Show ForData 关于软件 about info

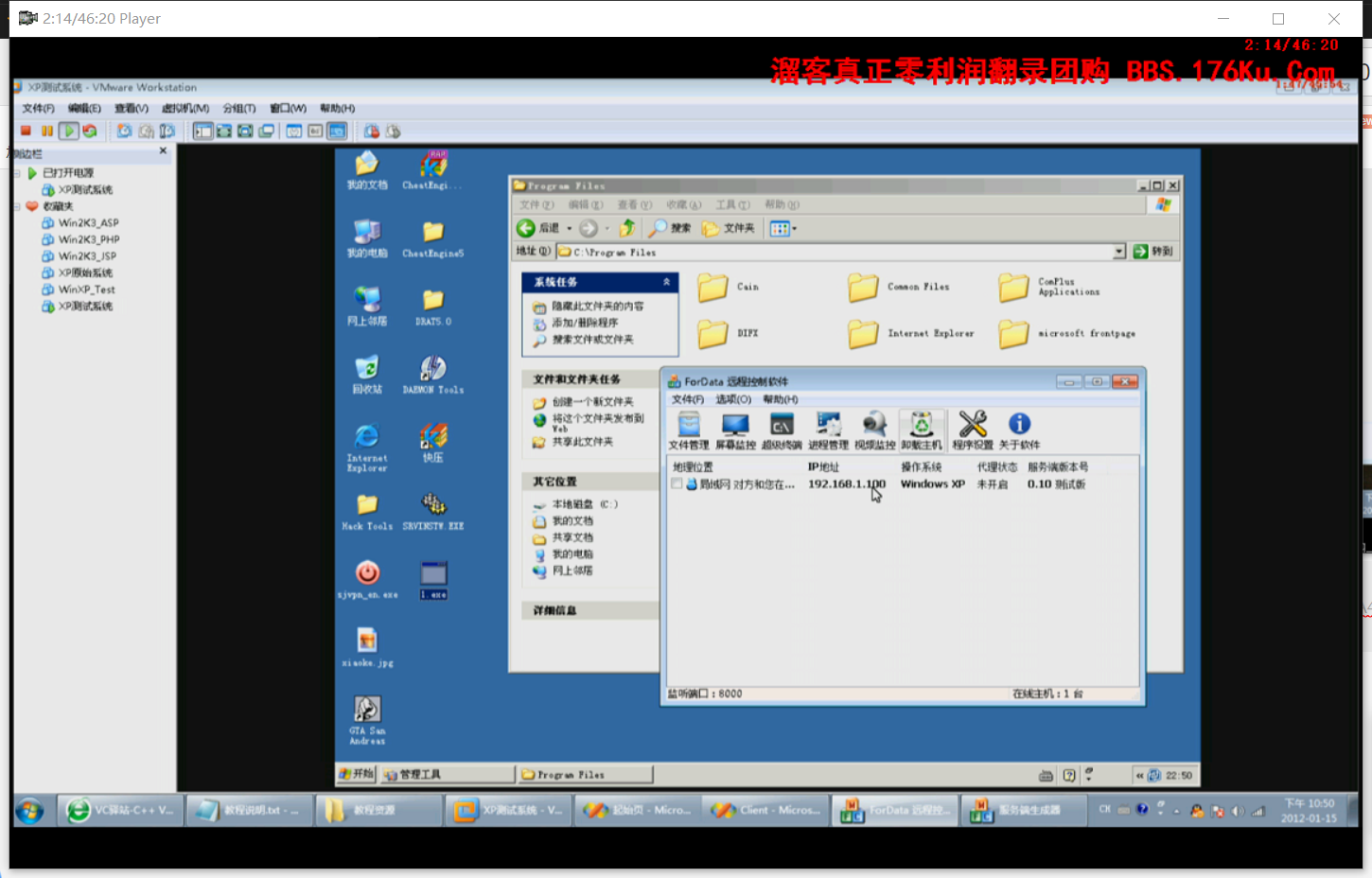1019,430
